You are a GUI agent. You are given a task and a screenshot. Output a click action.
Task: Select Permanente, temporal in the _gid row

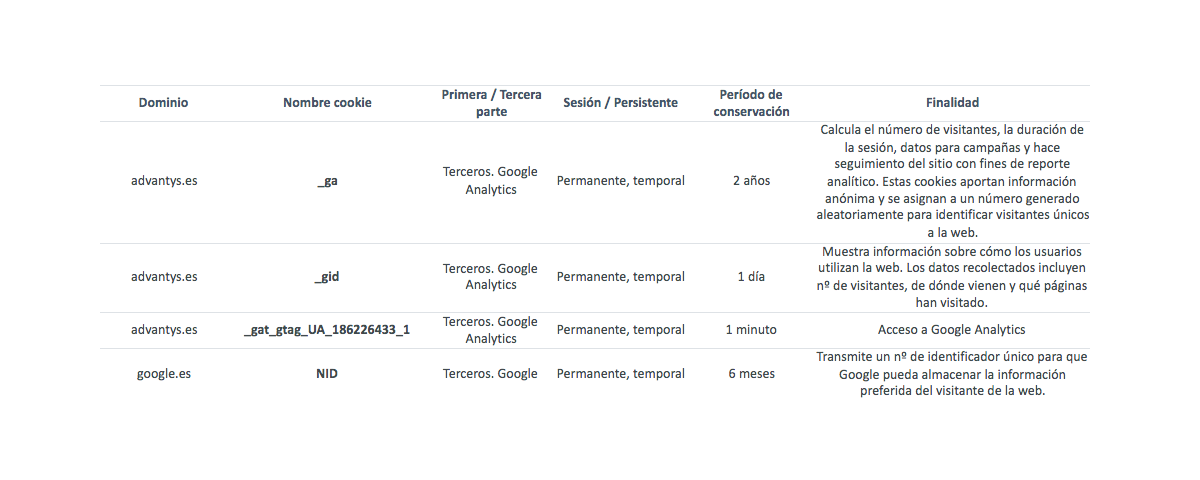pos(620,277)
